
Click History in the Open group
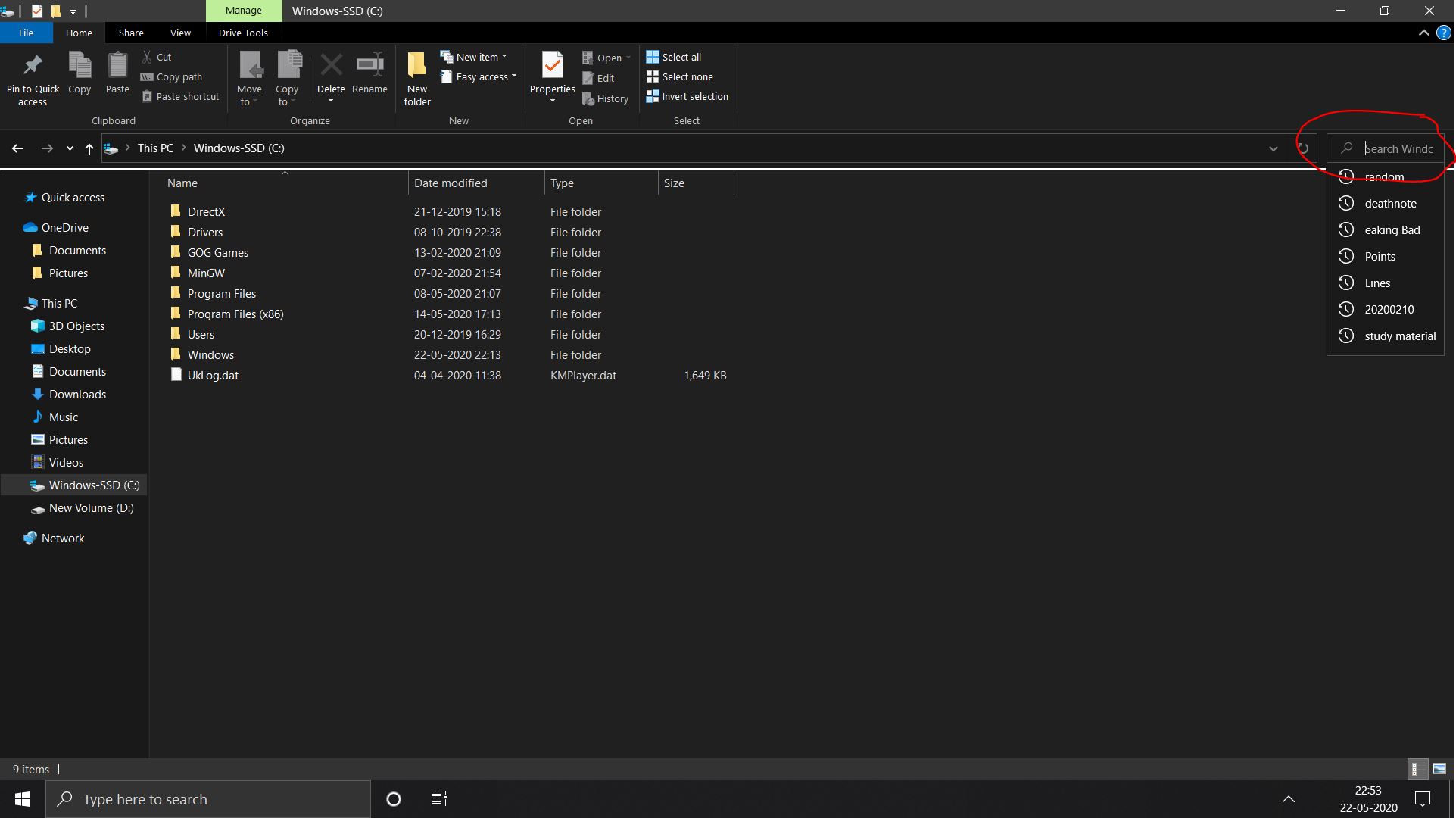pos(606,98)
